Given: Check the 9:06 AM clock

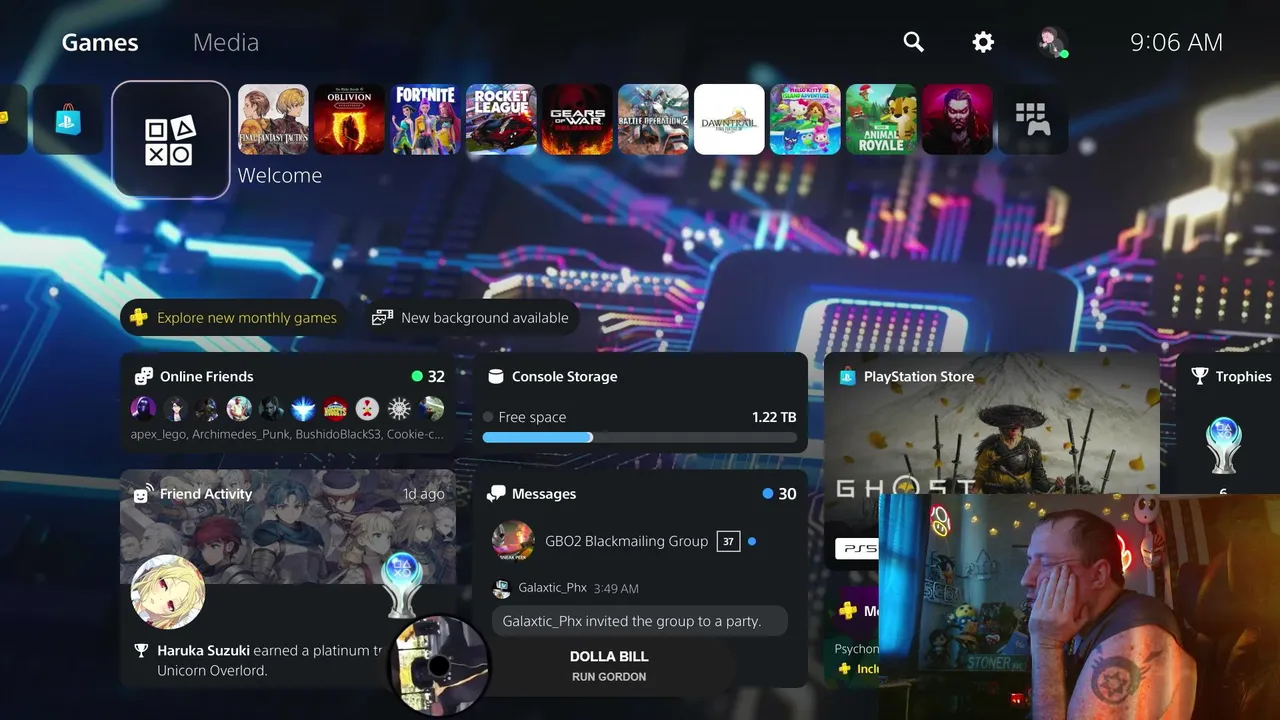Looking at the screenshot, I should point(1176,42).
